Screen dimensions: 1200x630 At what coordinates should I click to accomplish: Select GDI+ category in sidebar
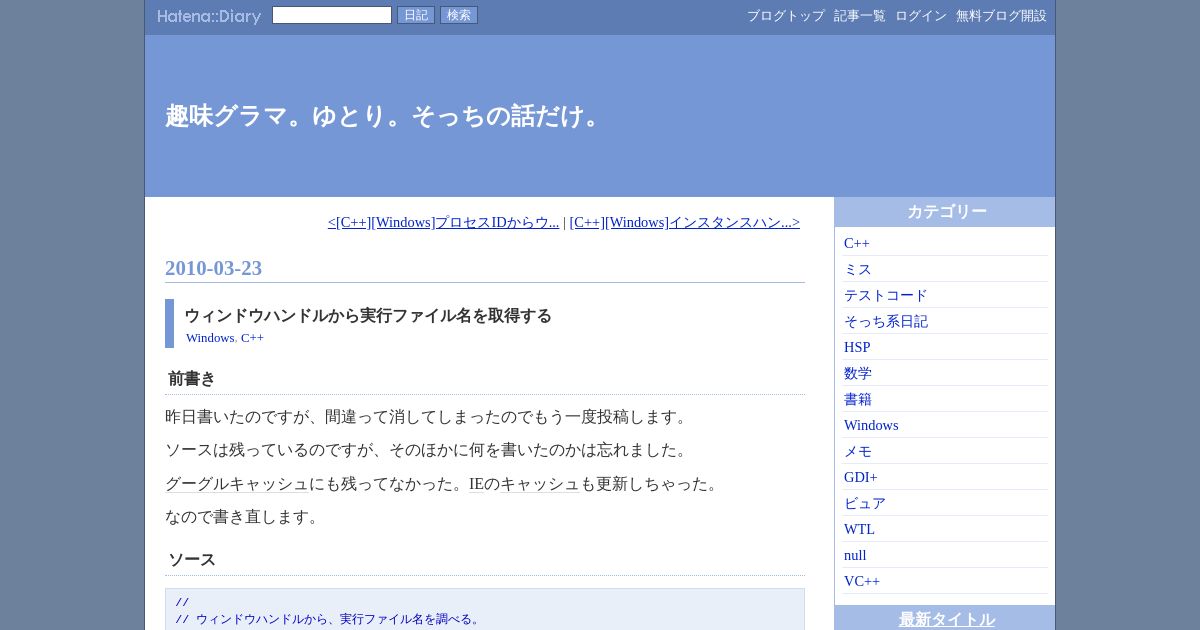click(x=861, y=477)
